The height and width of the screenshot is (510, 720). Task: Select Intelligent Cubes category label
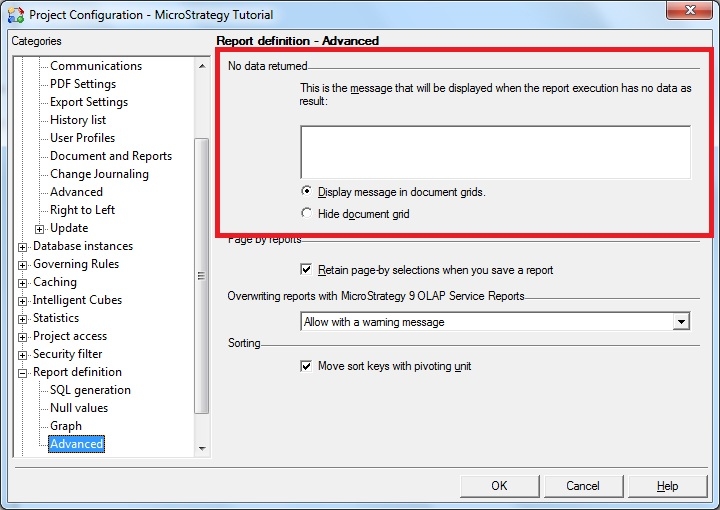tap(78, 300)
